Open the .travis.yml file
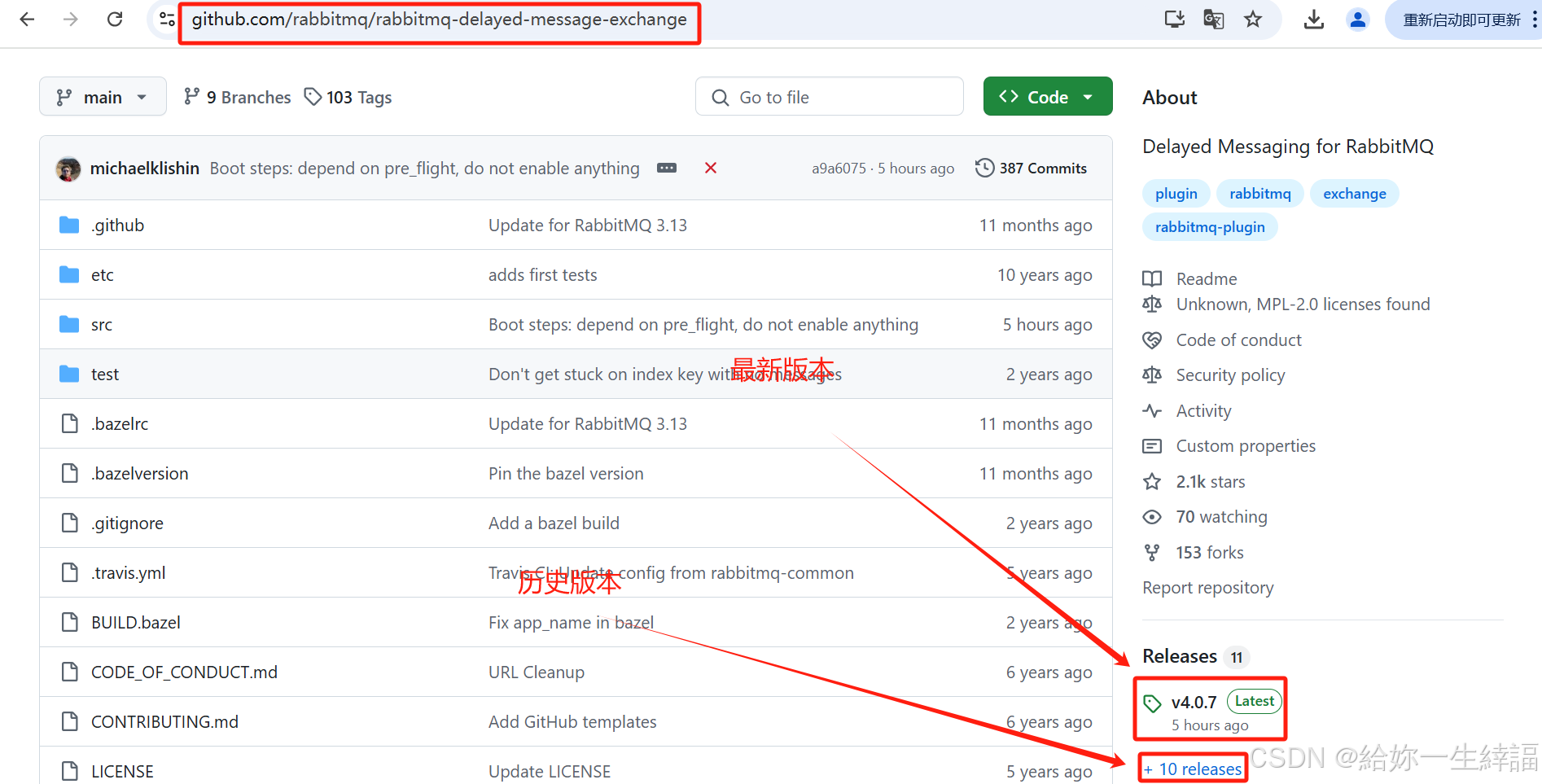The image size is (1542, 784). [129, 573]
